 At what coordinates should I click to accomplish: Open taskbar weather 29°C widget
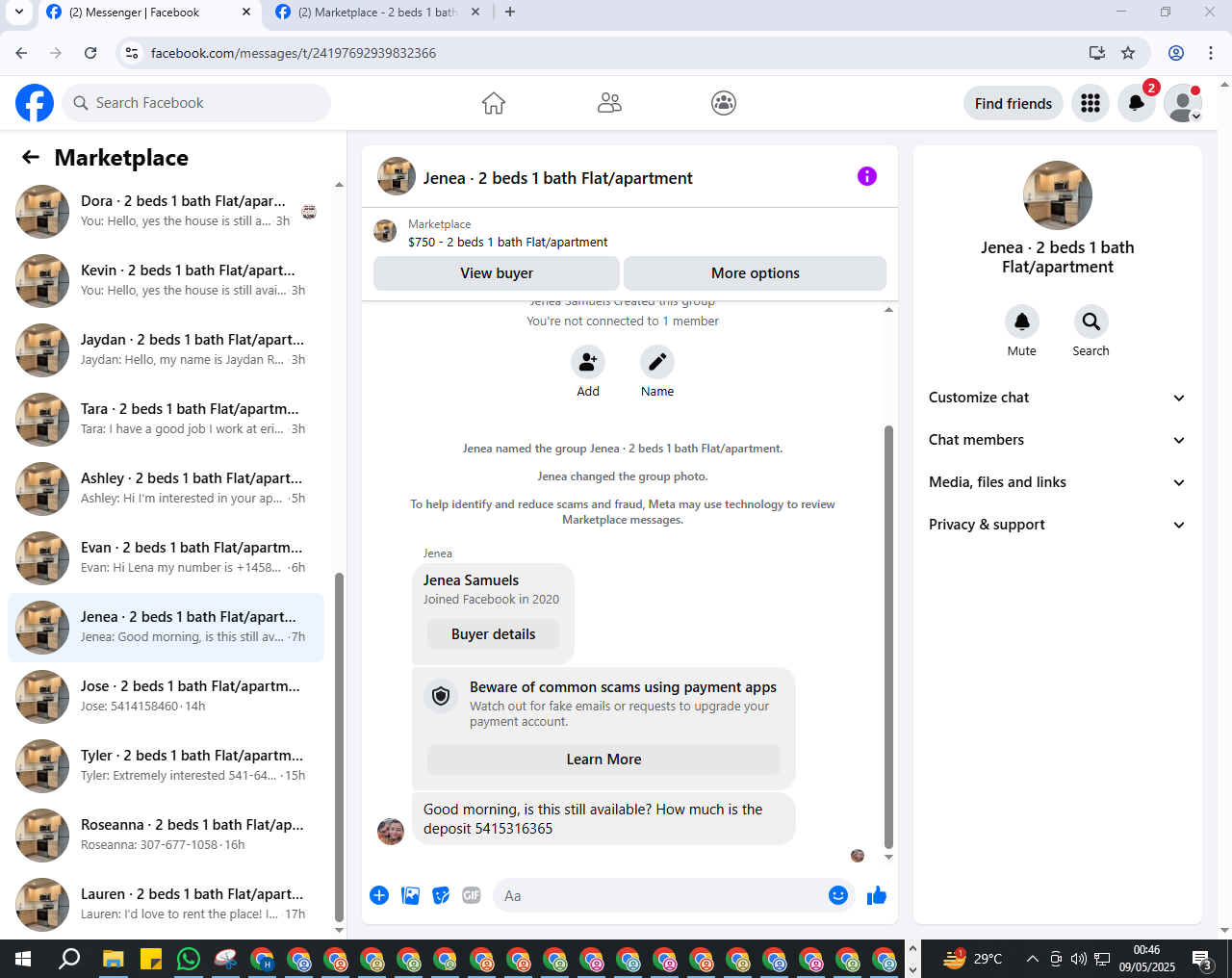[972, 959]
